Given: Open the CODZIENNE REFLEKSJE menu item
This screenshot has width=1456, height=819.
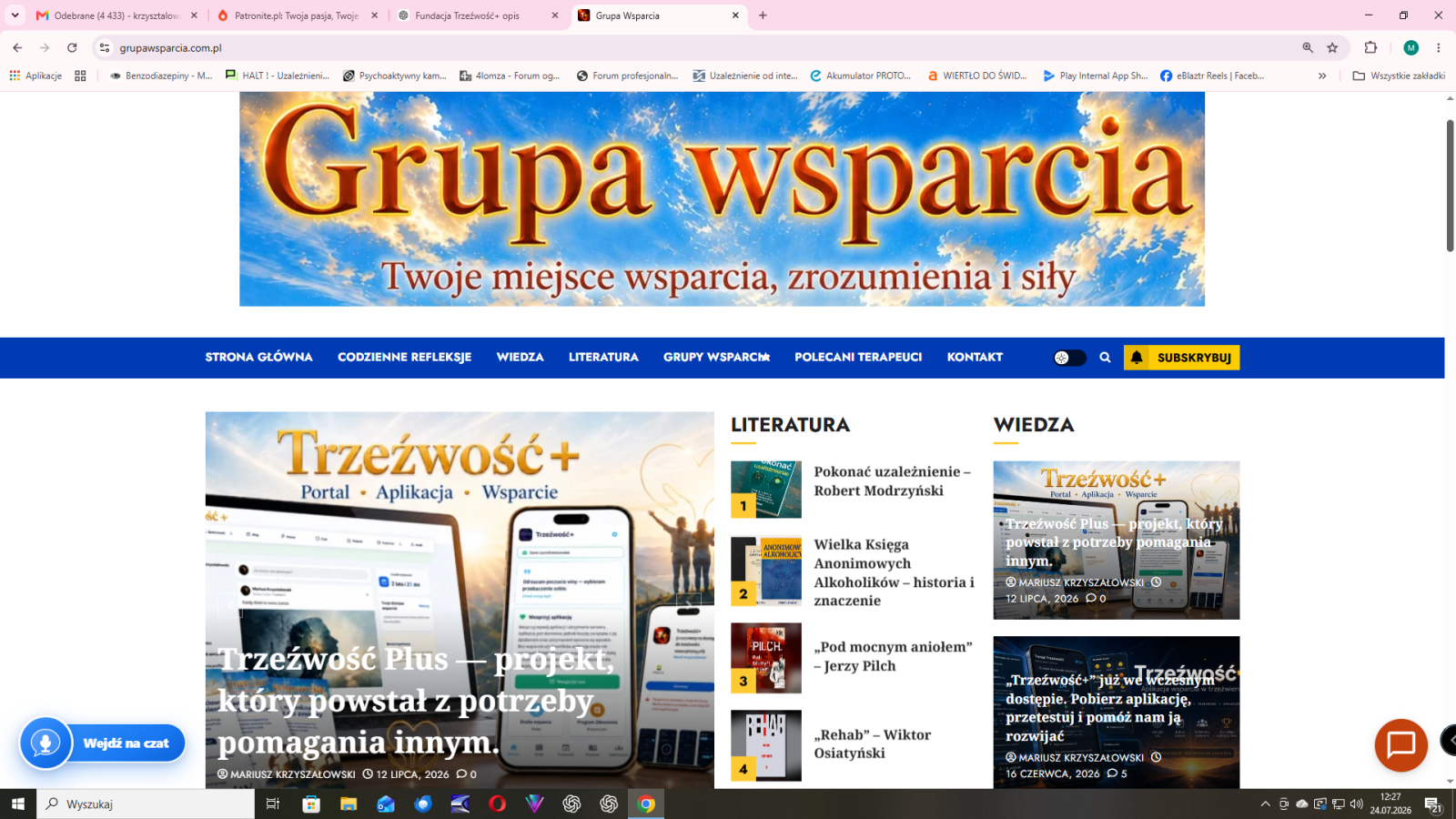Looking at the screenshot, I should click(x=404, y=358).
